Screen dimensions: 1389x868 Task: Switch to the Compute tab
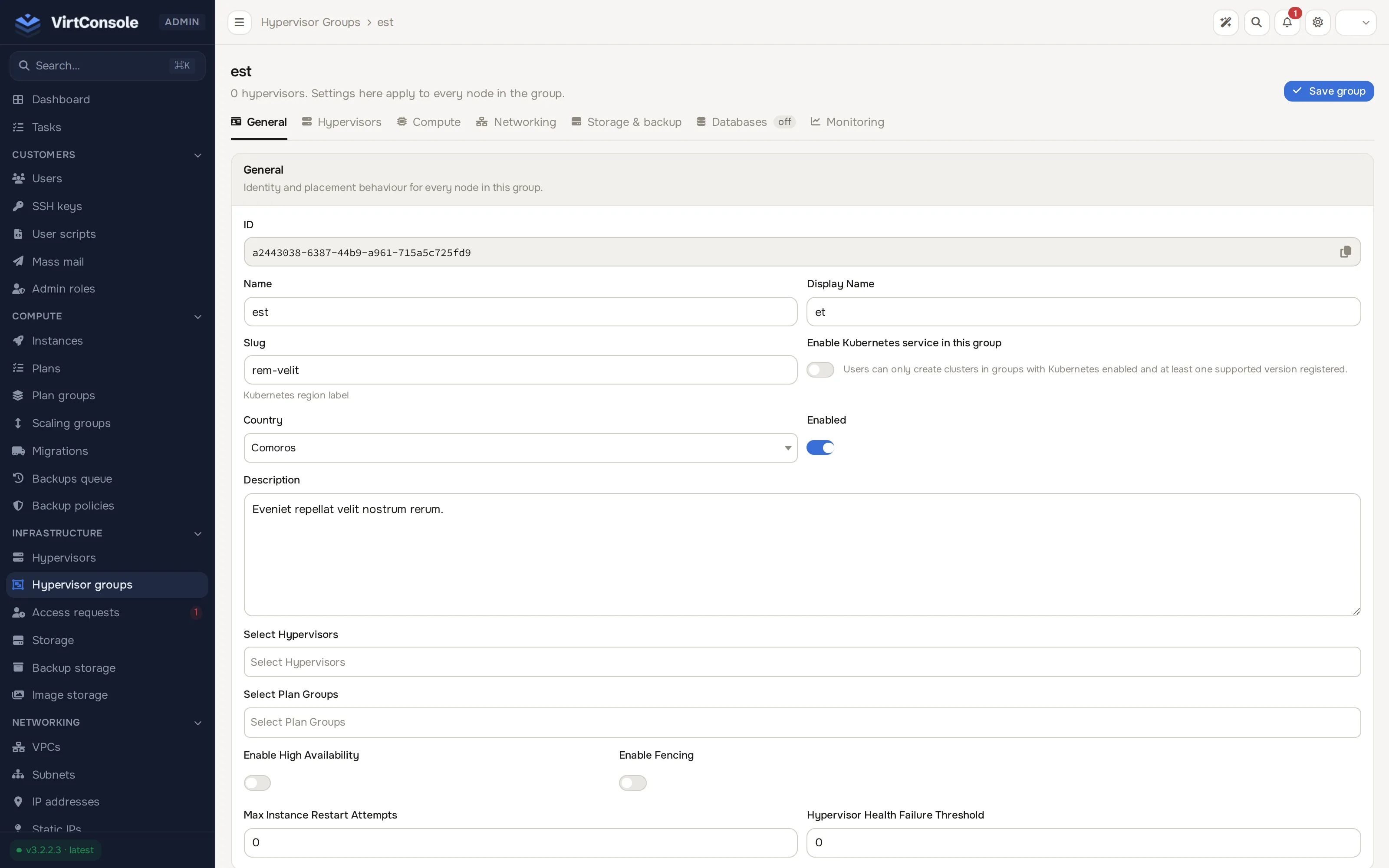tap(429, 122)
